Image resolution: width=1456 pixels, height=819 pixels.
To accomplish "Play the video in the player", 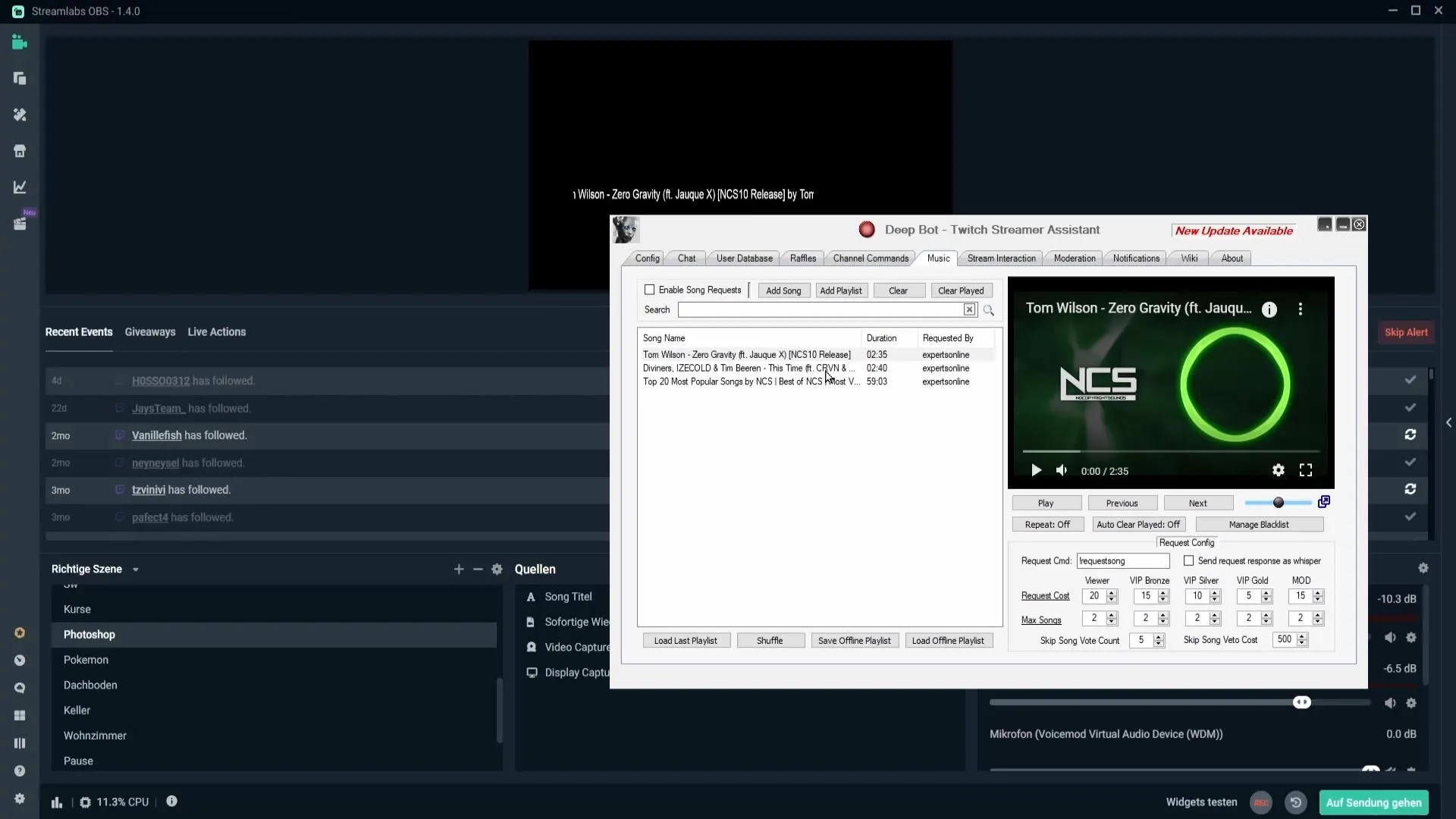I will point(1036,471).
